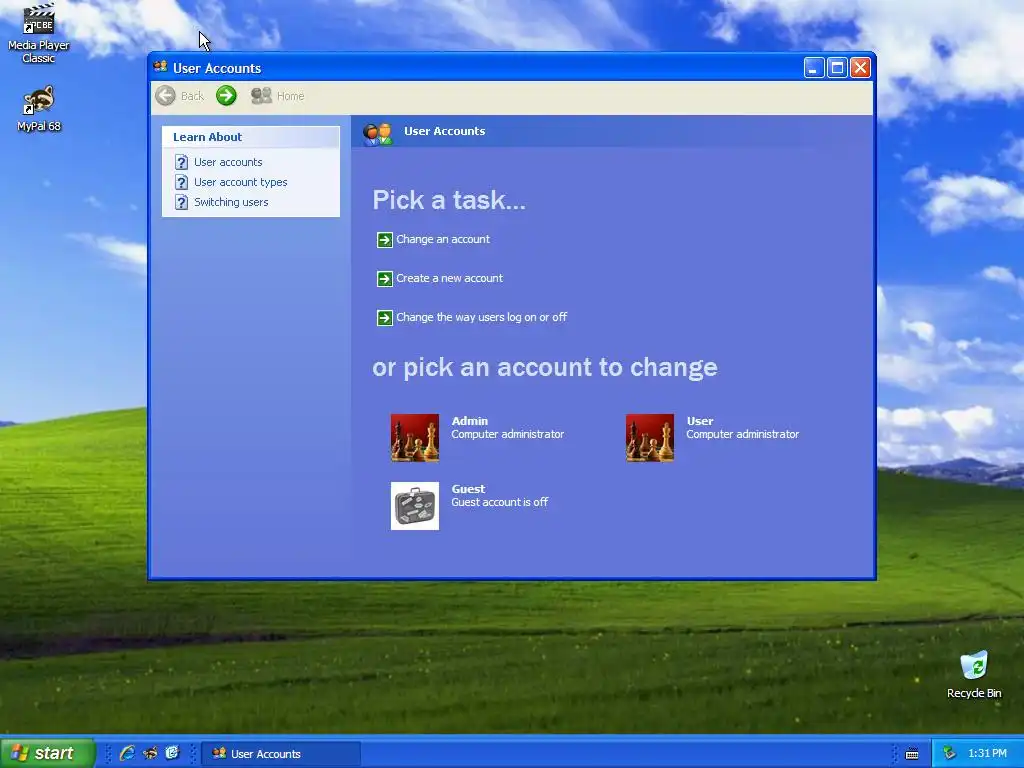Image resolution: width=1024 pixels, height=768 pixels.
Task: Click the 'Guest account is off' text
Action: click(x=500, y=502)
